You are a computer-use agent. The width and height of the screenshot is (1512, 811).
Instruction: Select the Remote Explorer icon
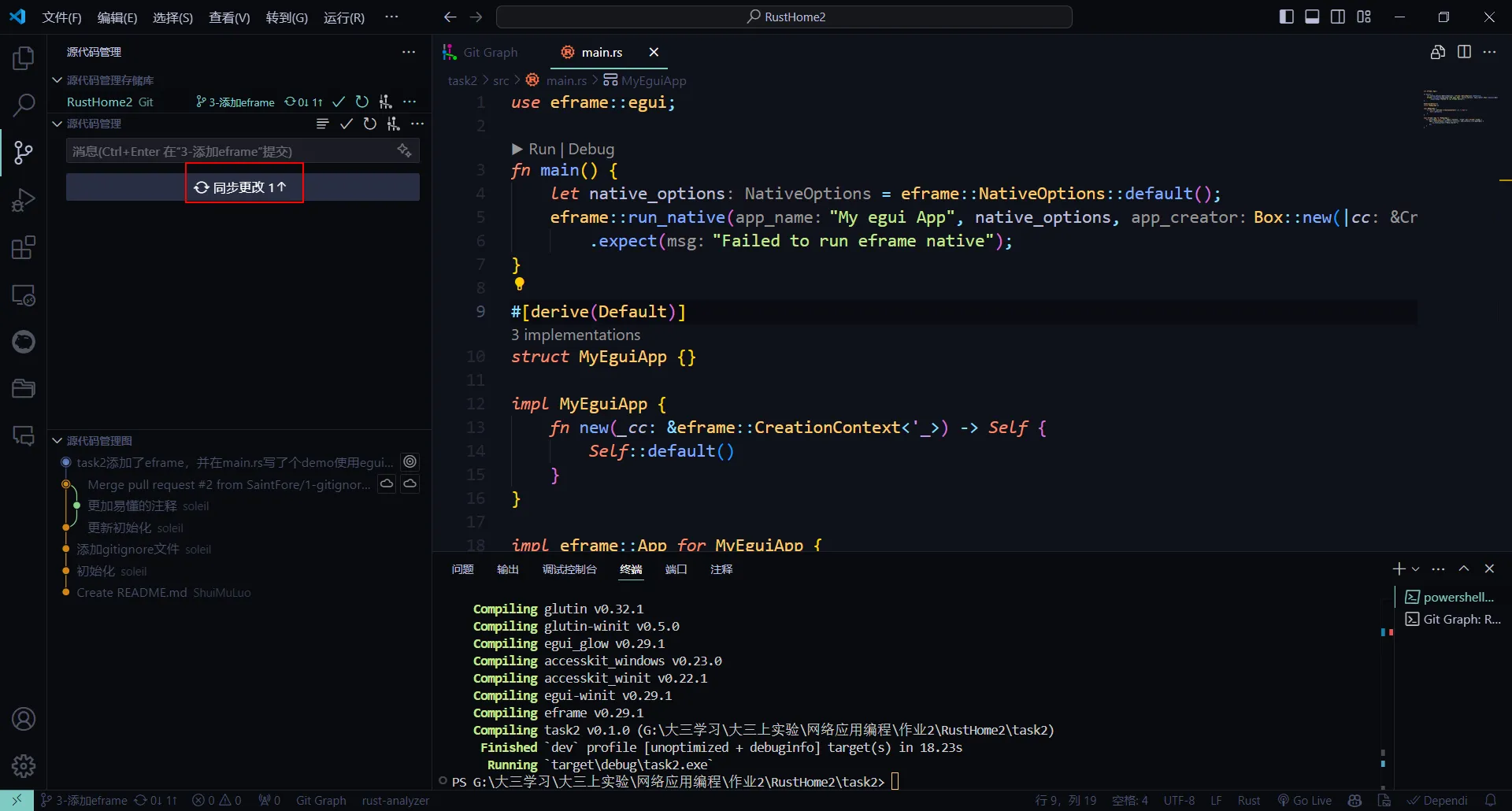pos(23,295)
